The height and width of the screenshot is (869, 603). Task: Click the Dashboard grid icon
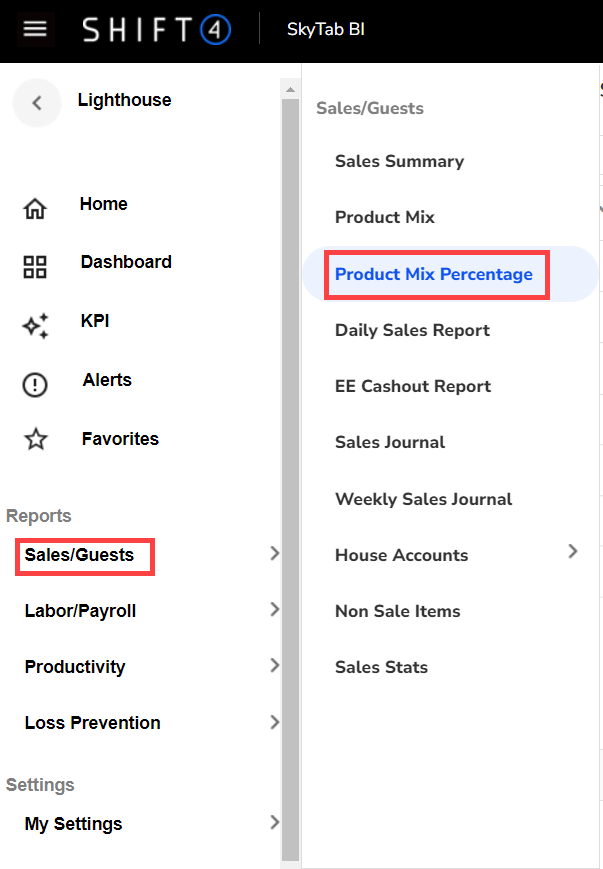(35, 267)
